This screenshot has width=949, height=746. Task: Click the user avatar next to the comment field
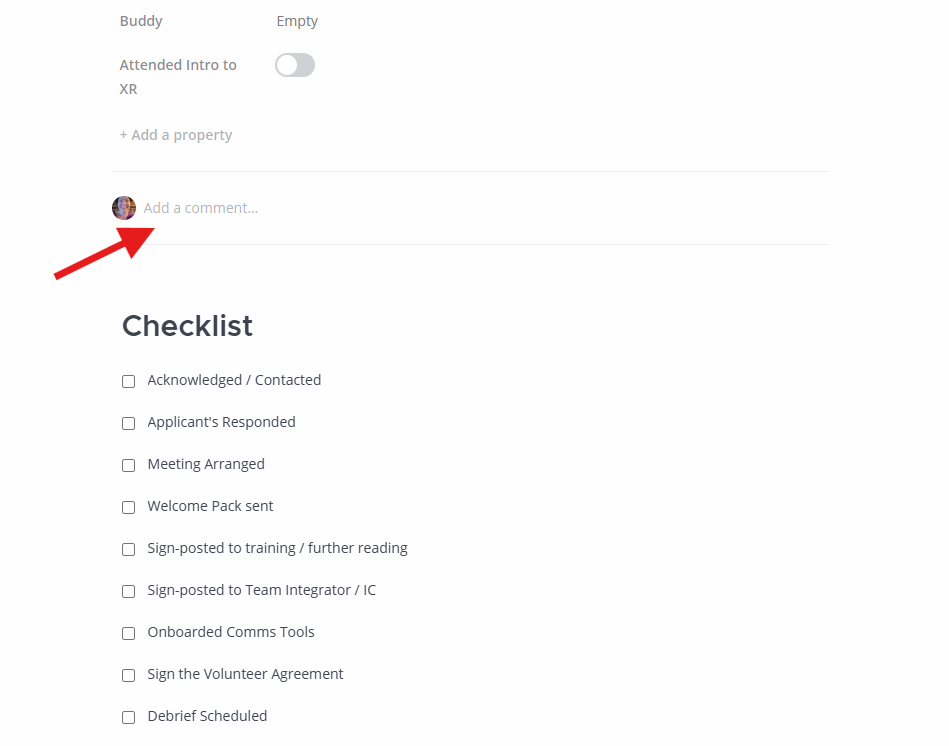pyautogui.click(x=123, y=207)
